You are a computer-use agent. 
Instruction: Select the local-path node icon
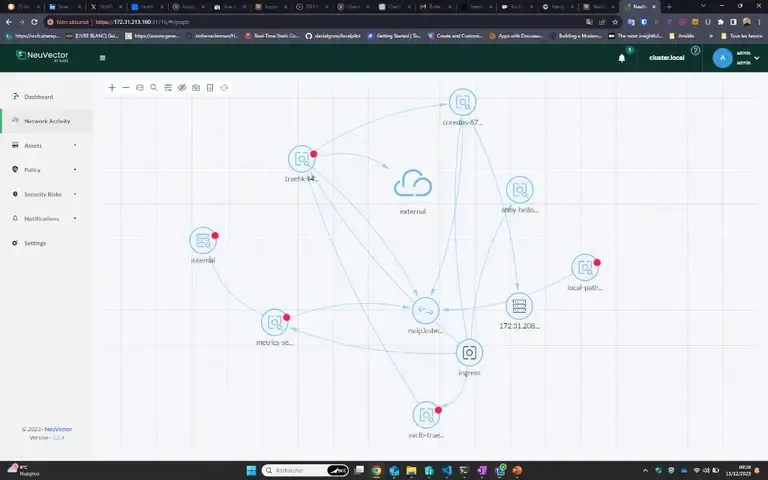(x=585, y=267)
